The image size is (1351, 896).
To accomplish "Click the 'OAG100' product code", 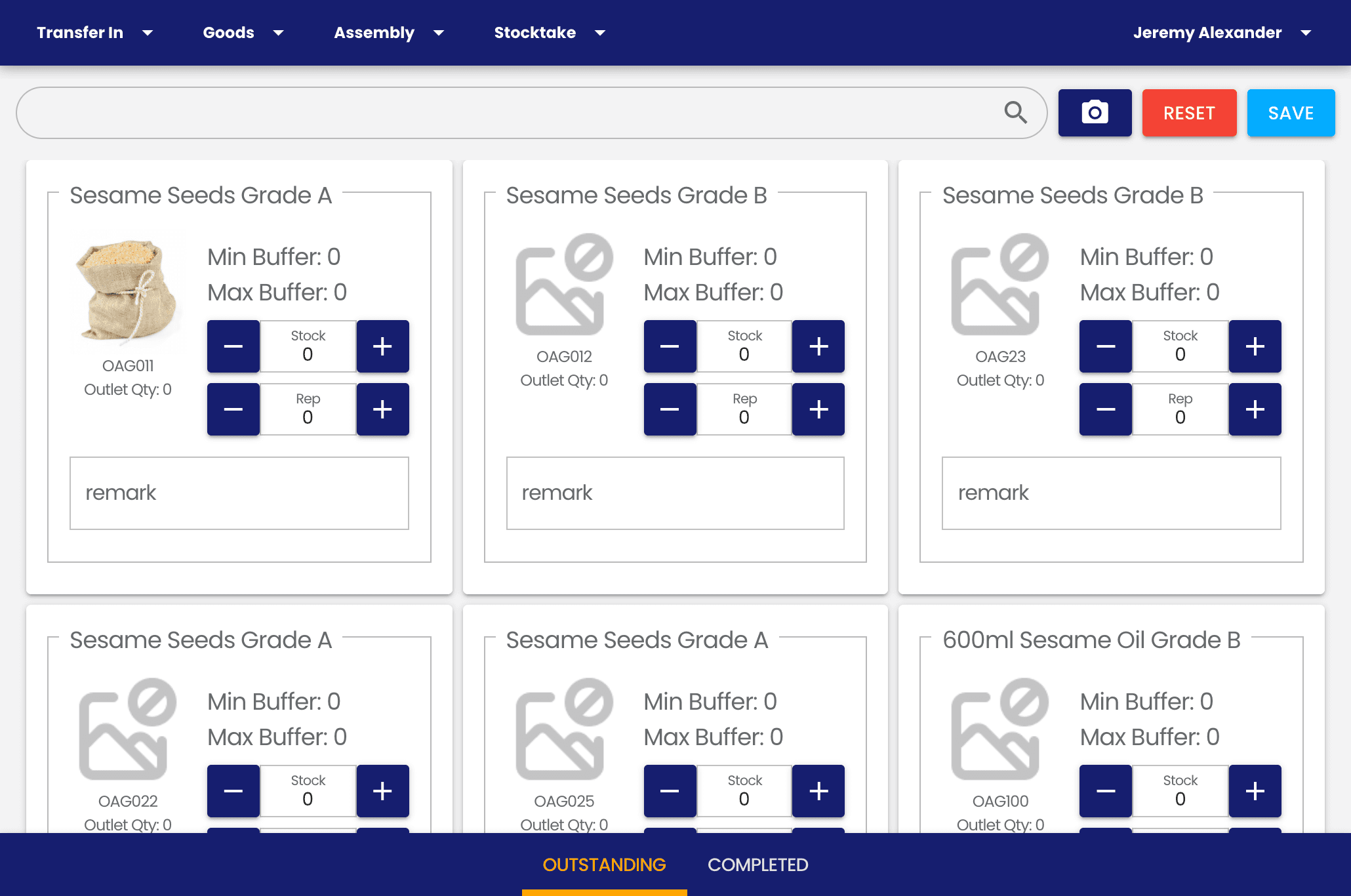I will click(1000, 801).
